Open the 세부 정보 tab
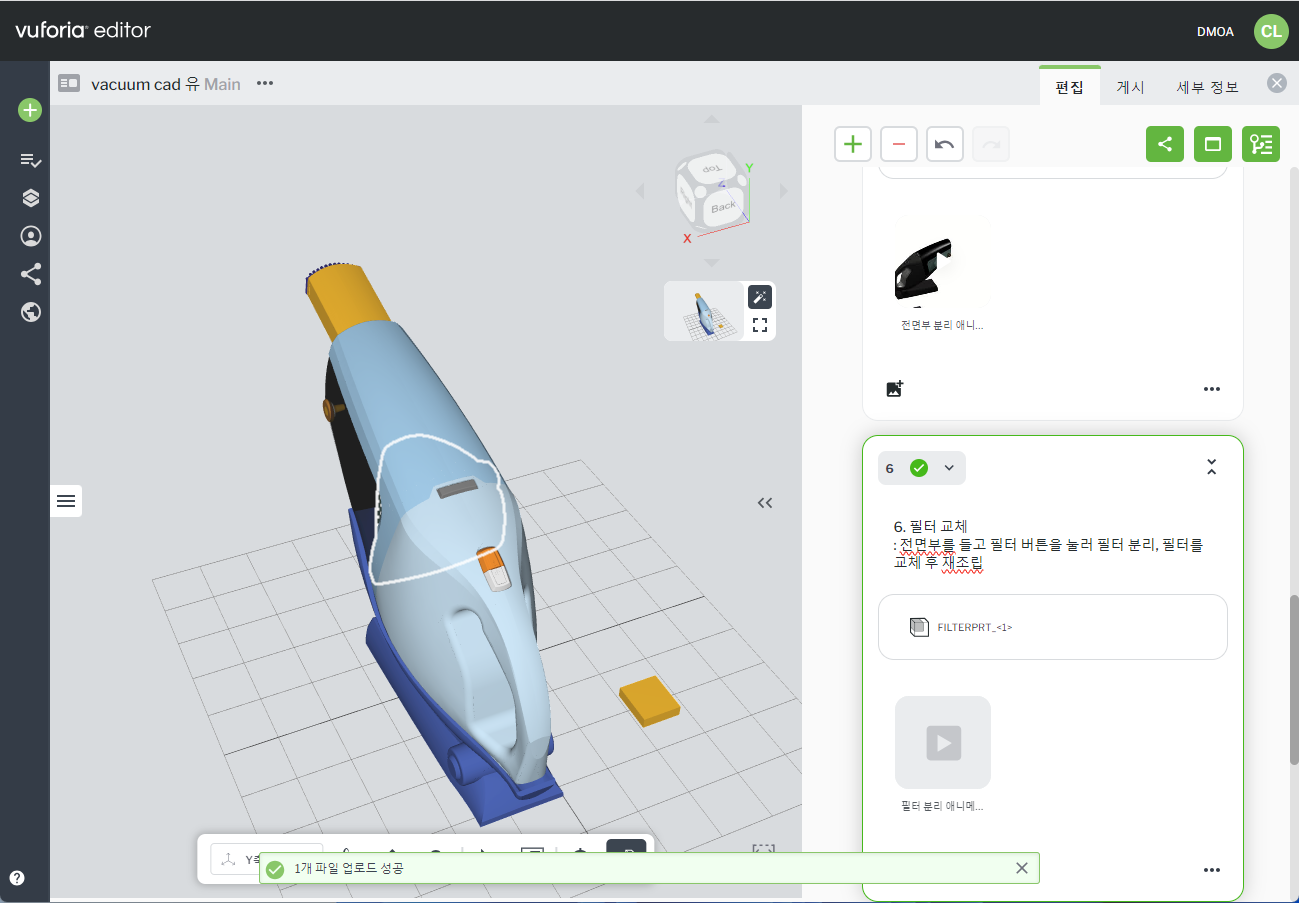This screenshot has width=1299, height=903. 1207,87
